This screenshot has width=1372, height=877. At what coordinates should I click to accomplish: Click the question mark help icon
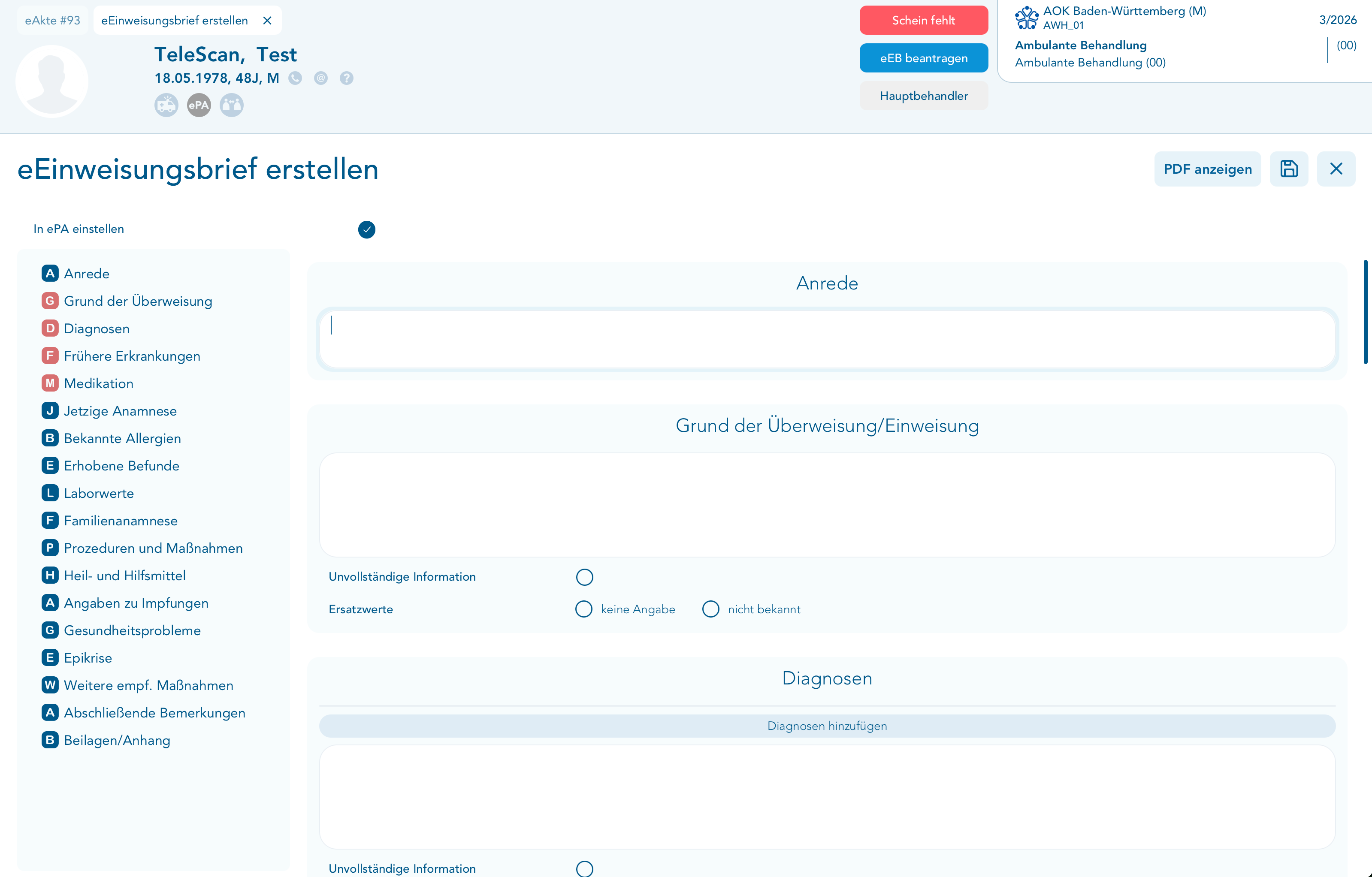click(346, 78)
